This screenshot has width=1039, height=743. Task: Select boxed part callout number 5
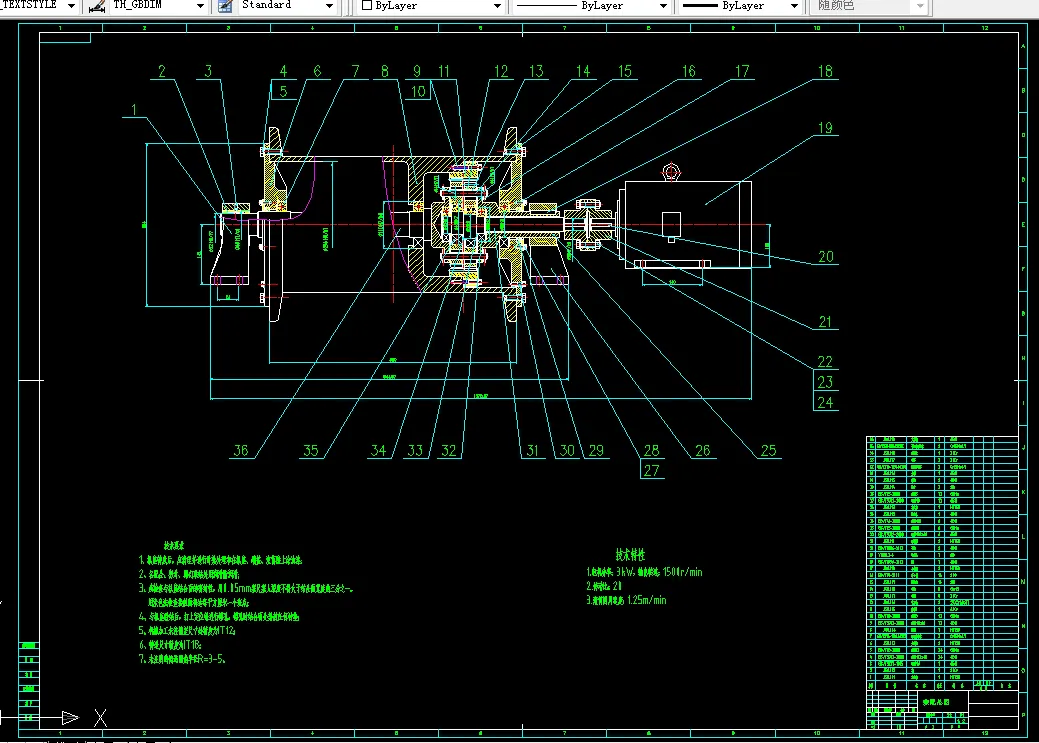coord(283,91)
